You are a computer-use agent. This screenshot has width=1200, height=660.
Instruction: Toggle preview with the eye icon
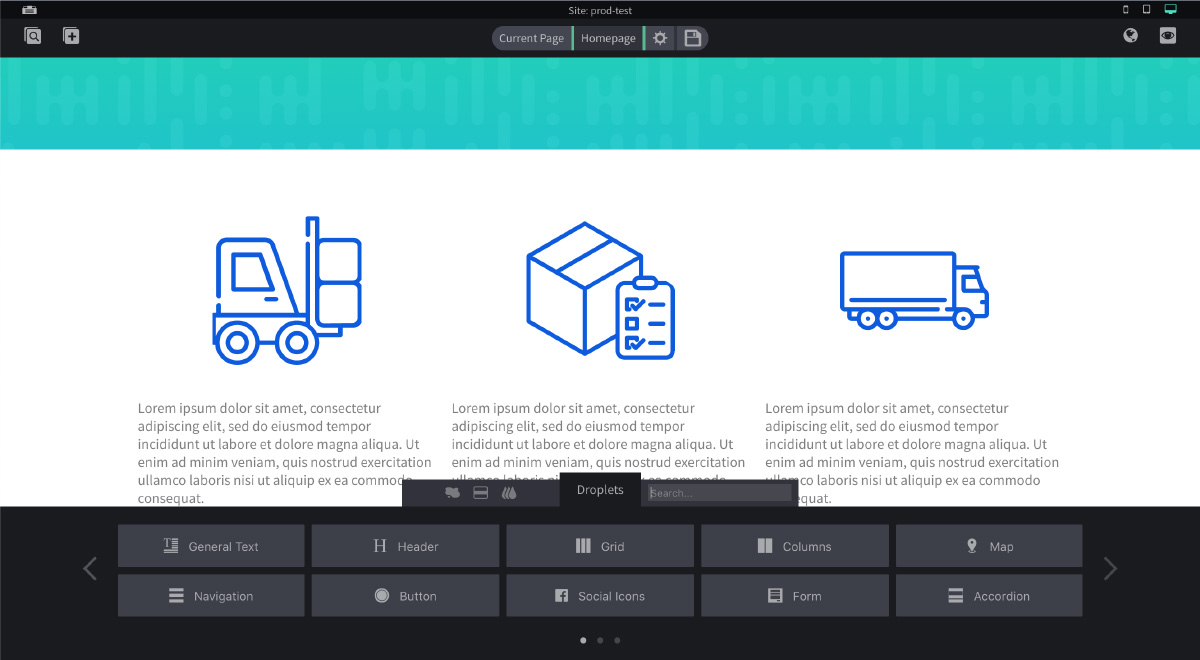(1167, 36)
